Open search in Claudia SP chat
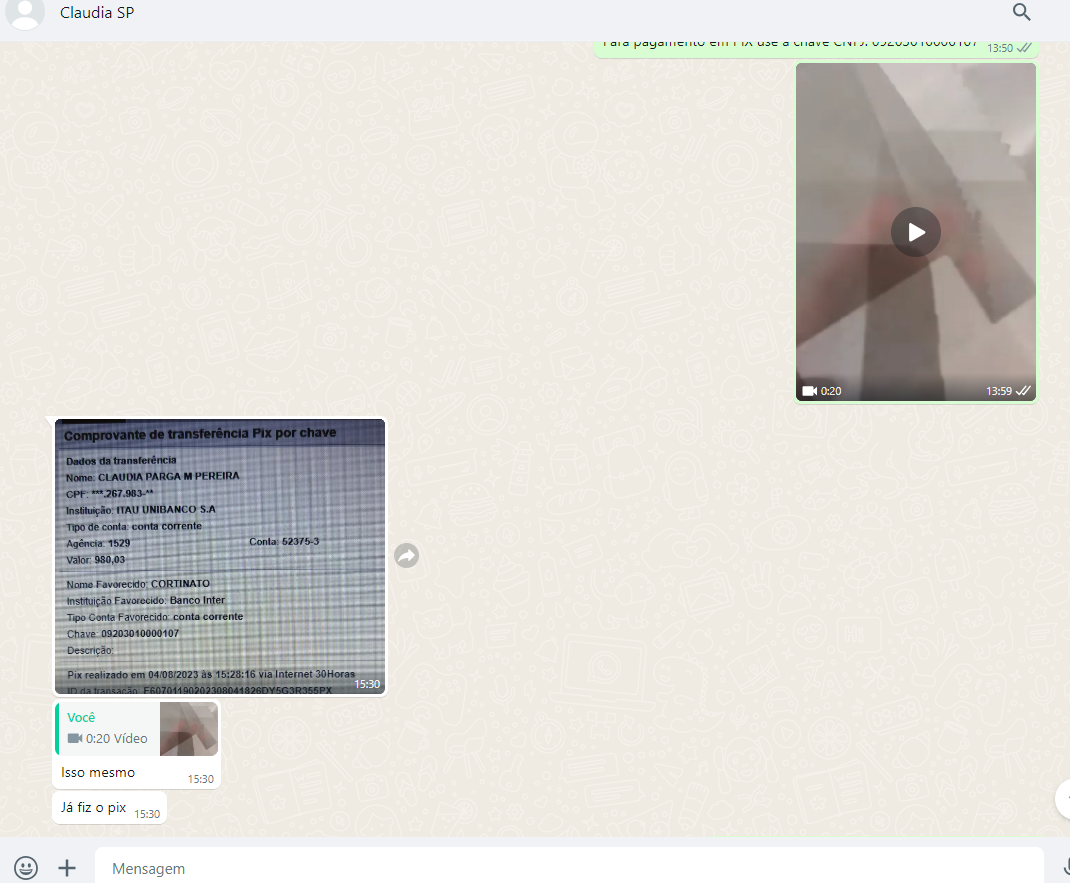The width and height of the screenshot is (1070, 883). pos(1021,12)
